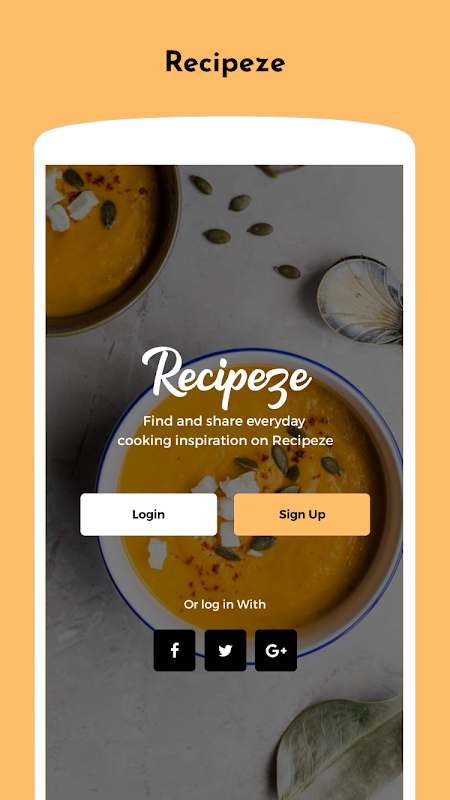450x800 pixels.
Task: Click the soup bowl in top-left corner
Action: tap(110, 247)
